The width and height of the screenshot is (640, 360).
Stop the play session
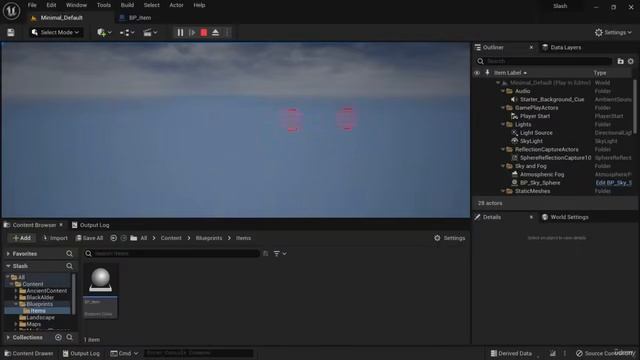[204, 32]
